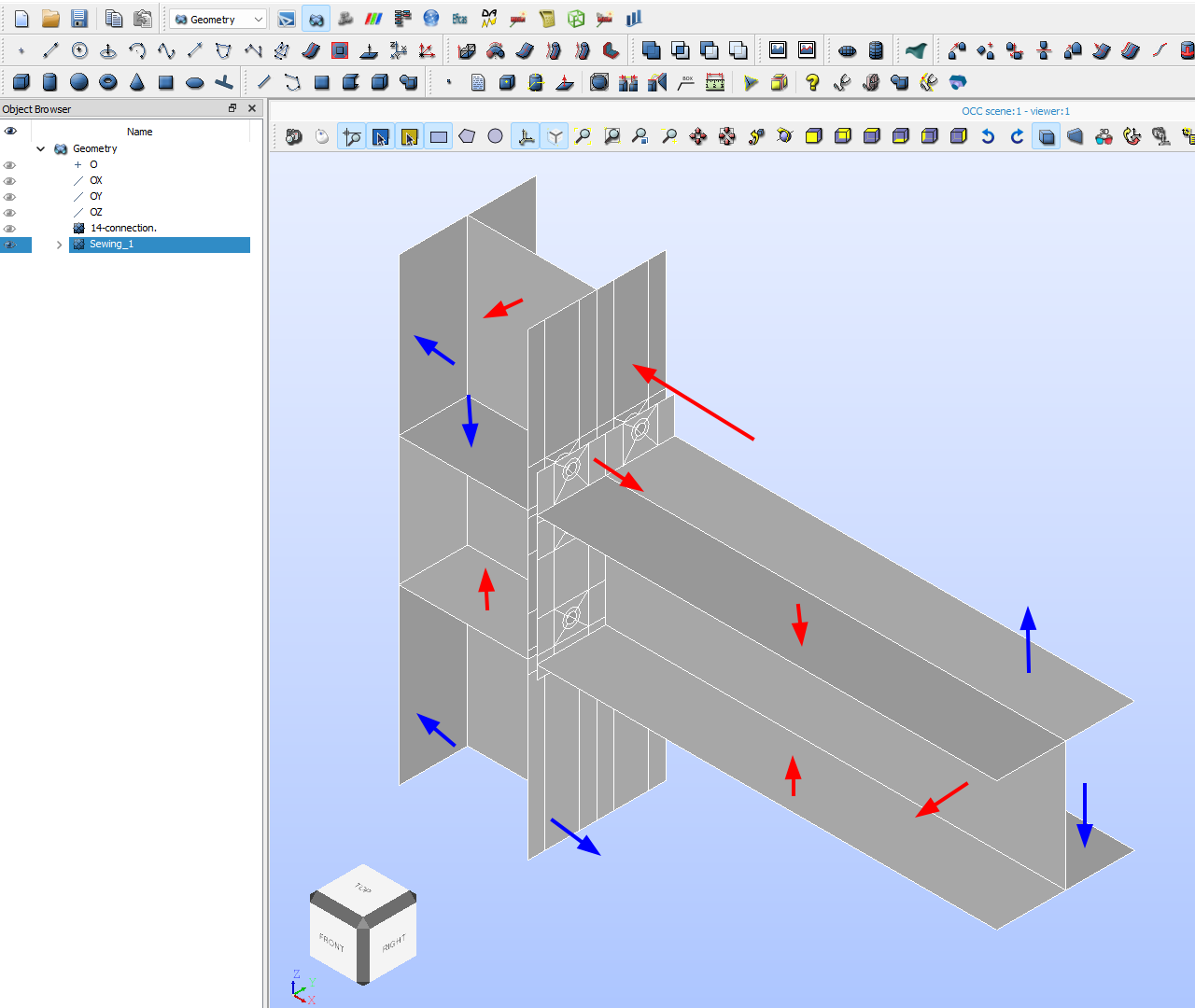1195x1008 pixels.
Task: Open the What Is information tool
Action: click(x=812, y=82)
